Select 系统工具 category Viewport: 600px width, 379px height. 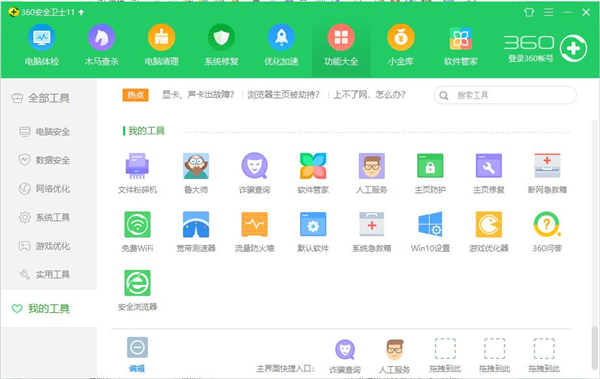[x=49, y=217]
